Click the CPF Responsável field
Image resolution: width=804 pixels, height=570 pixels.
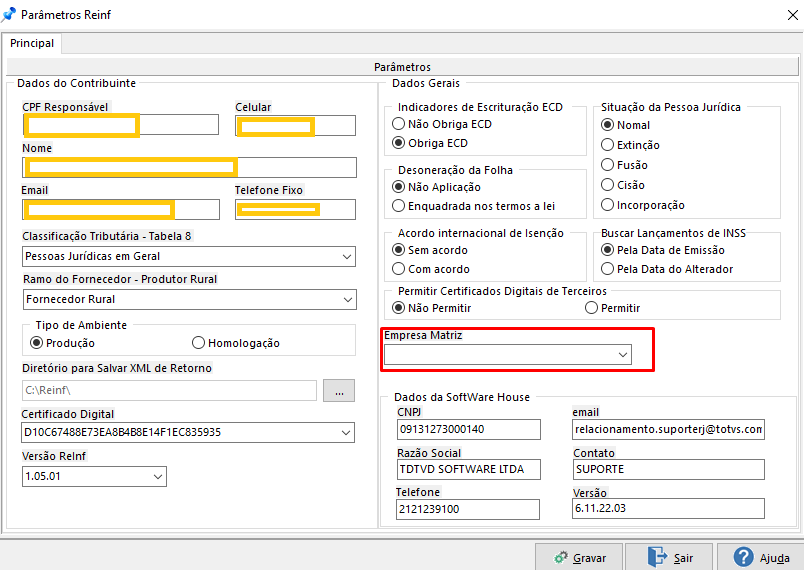tap(121, 125)
